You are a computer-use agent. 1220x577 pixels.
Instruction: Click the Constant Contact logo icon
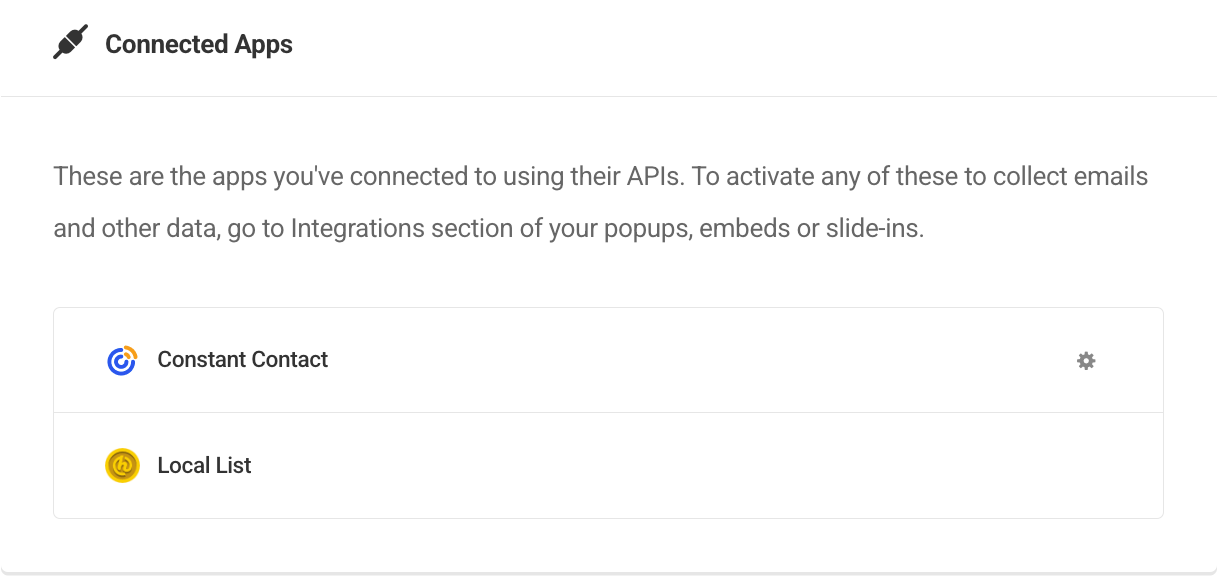122,361
